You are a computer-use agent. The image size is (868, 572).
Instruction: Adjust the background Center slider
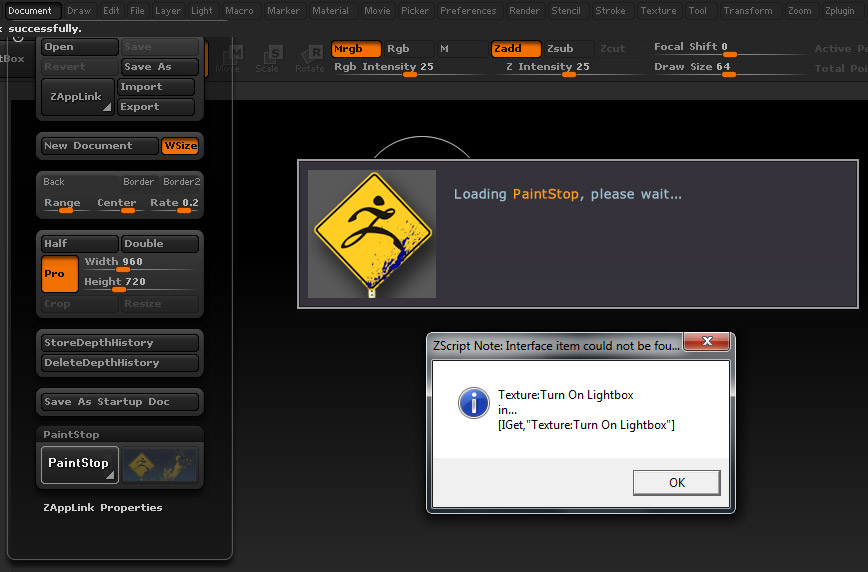[x=121, y=204]
